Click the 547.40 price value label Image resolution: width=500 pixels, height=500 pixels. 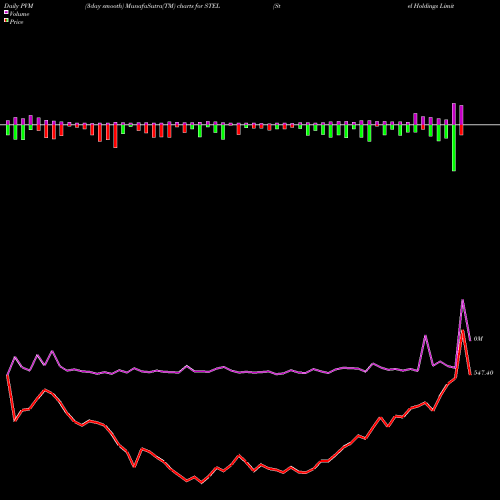pyautogui.click(x=483, y=373)
